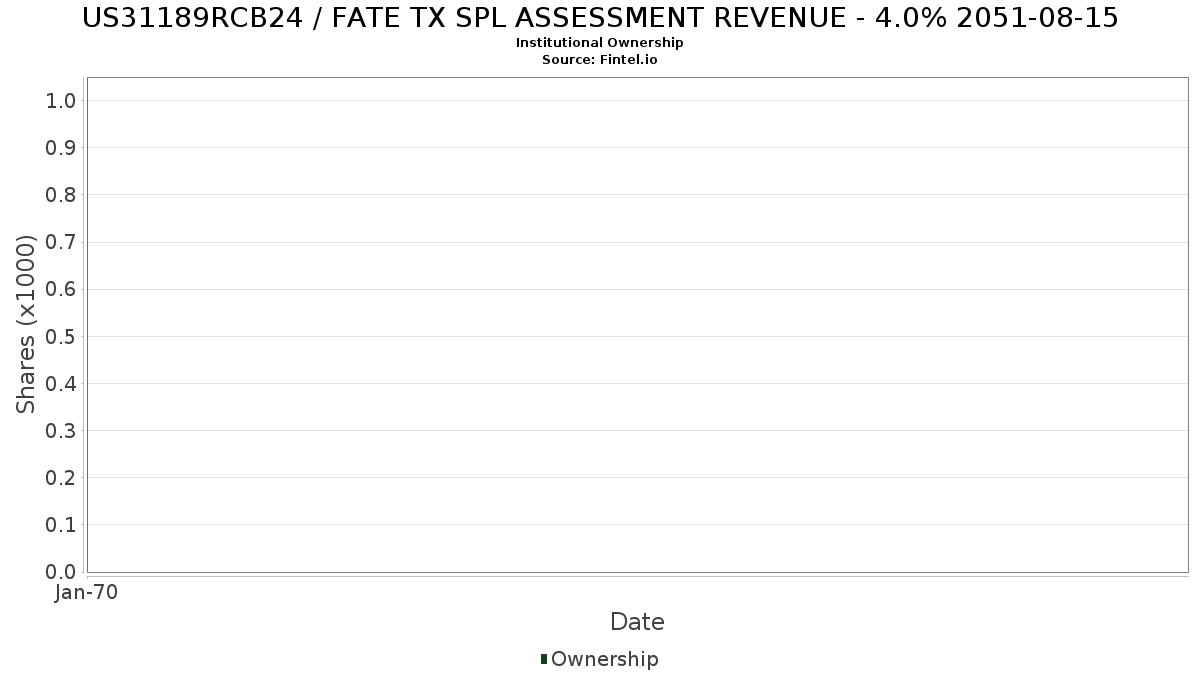
Task: Click the green Ownership legend color swatch
Action: (x=544, y=658)
